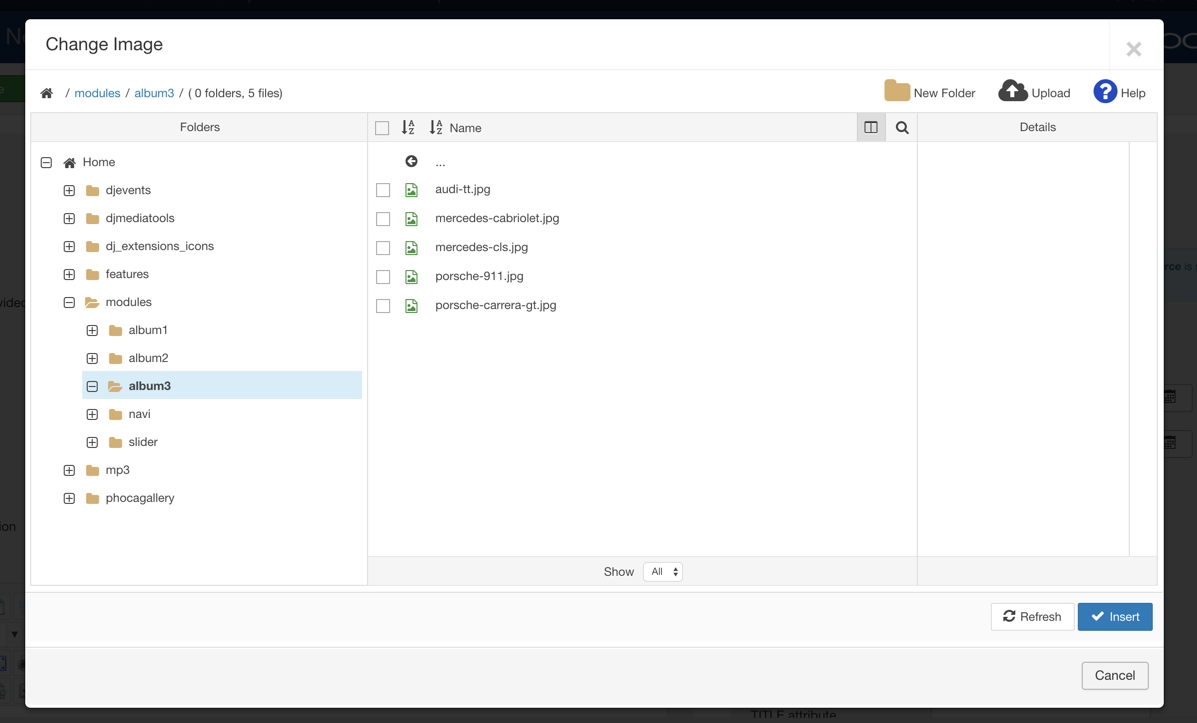
Task: Sort by Name using A-Z icon
Action: pyautogui.click(x=436, y=127)
